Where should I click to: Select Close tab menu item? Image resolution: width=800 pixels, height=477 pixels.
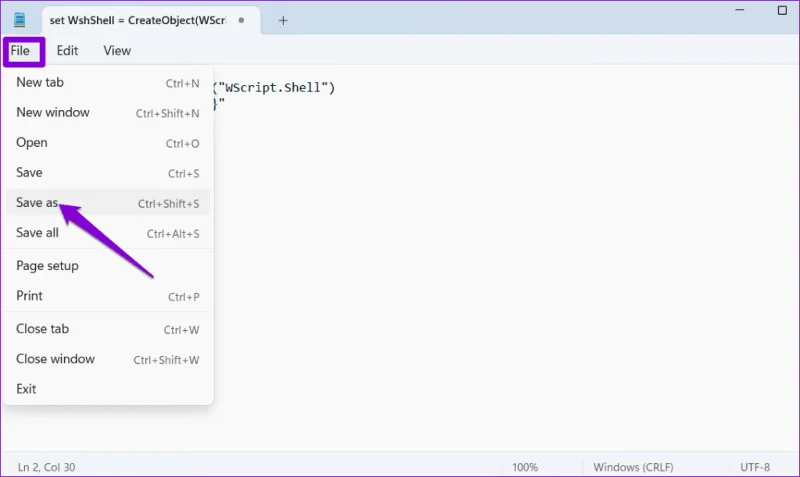[108, 330]
